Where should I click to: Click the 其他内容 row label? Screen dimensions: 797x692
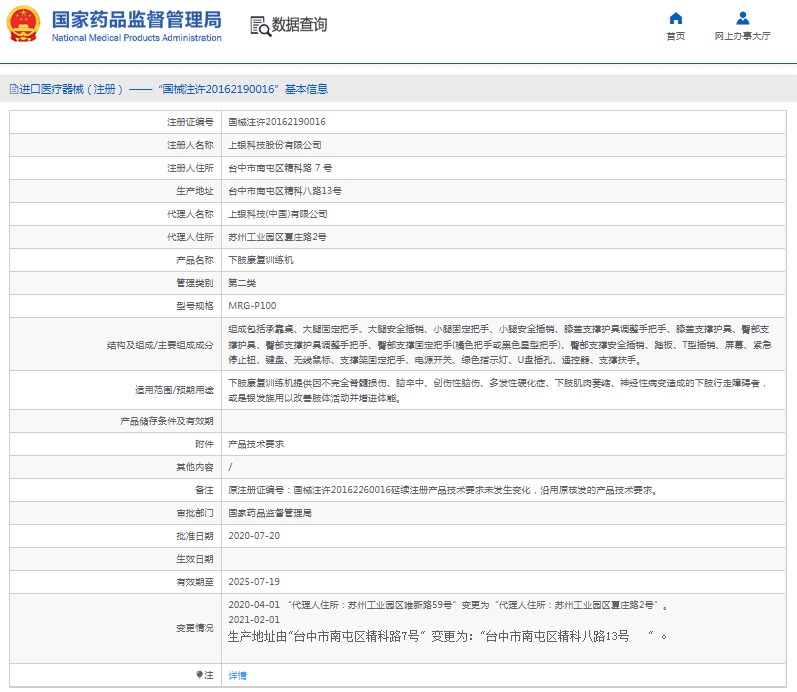195,467
